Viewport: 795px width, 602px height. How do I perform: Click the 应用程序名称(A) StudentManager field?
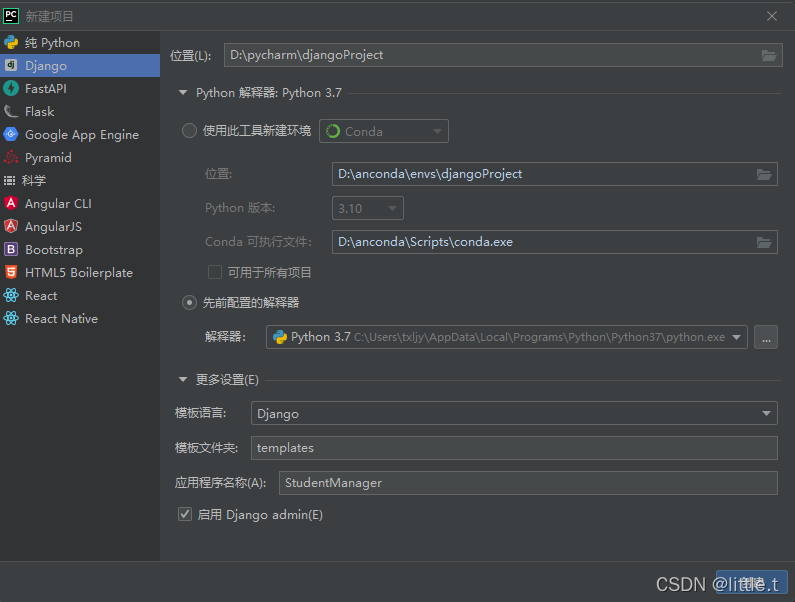coord(528,483)
